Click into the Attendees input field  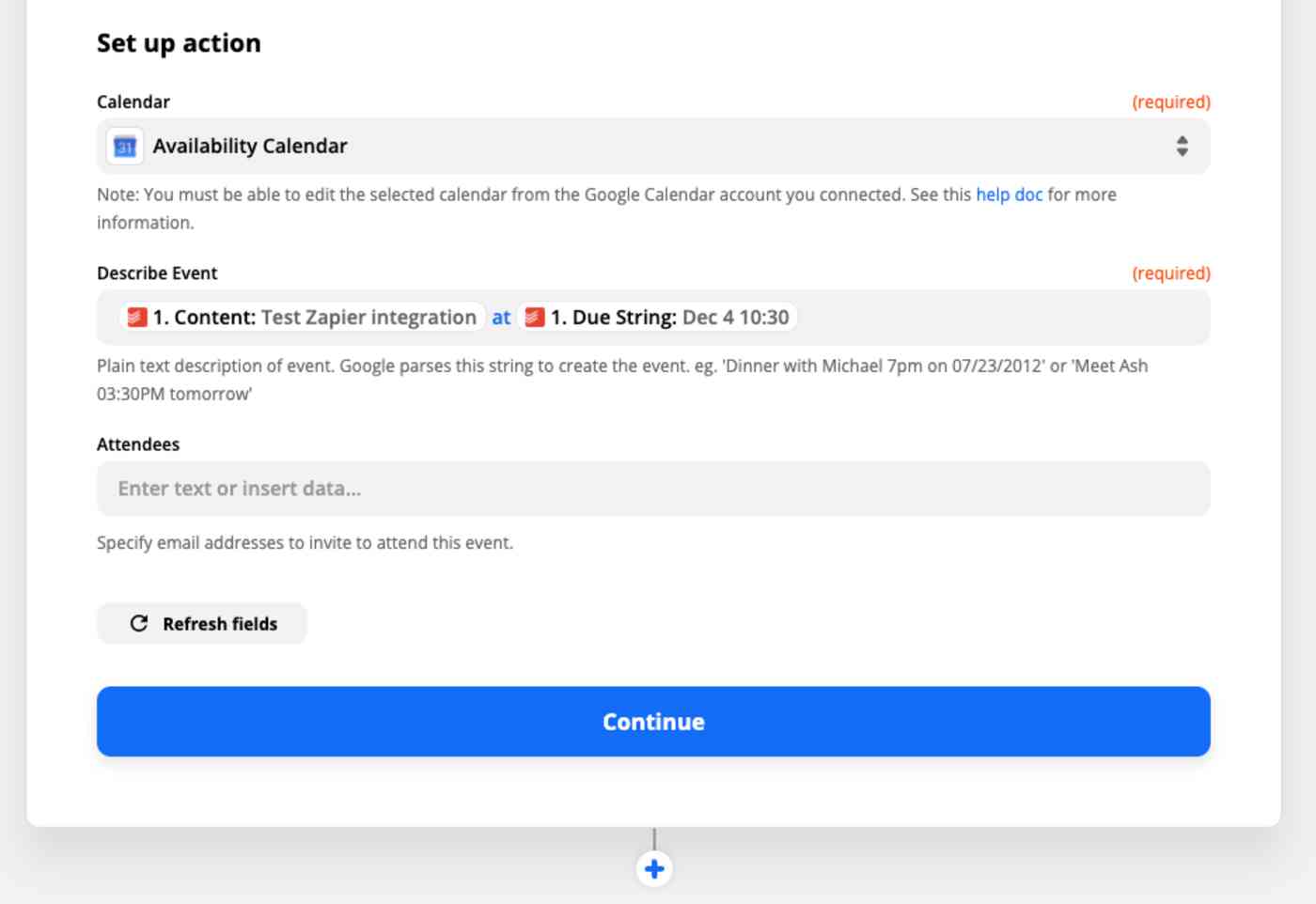click(653, 489)
